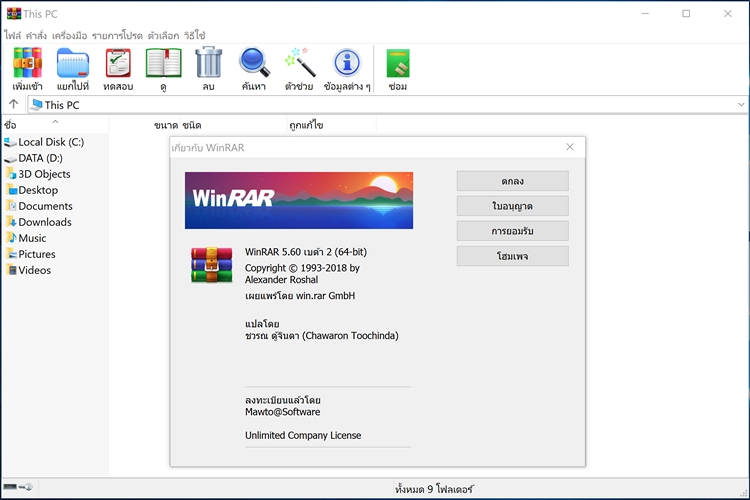Open the เครื่องมือ (Tools) menu
Screen dimensions: 750x500
(x=69, y=35)
